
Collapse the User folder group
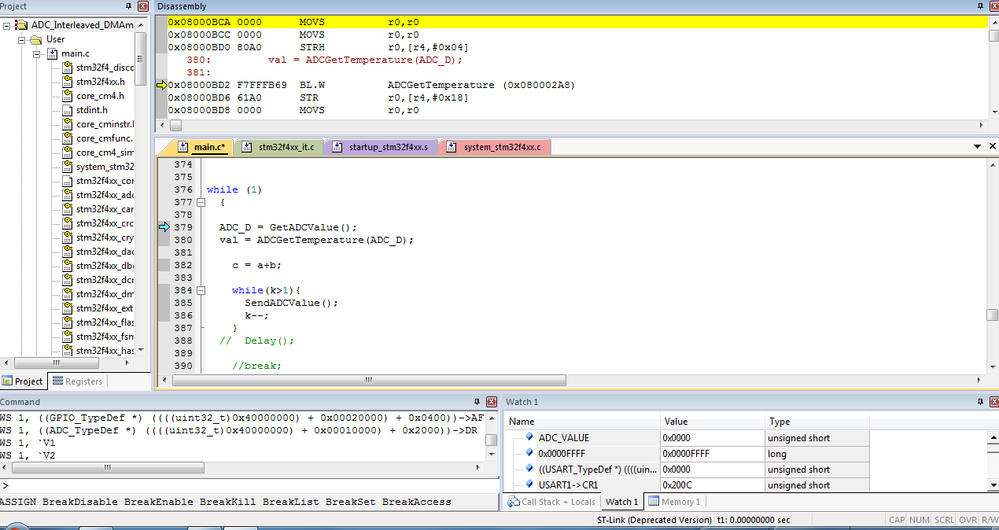tap(23, 40)
